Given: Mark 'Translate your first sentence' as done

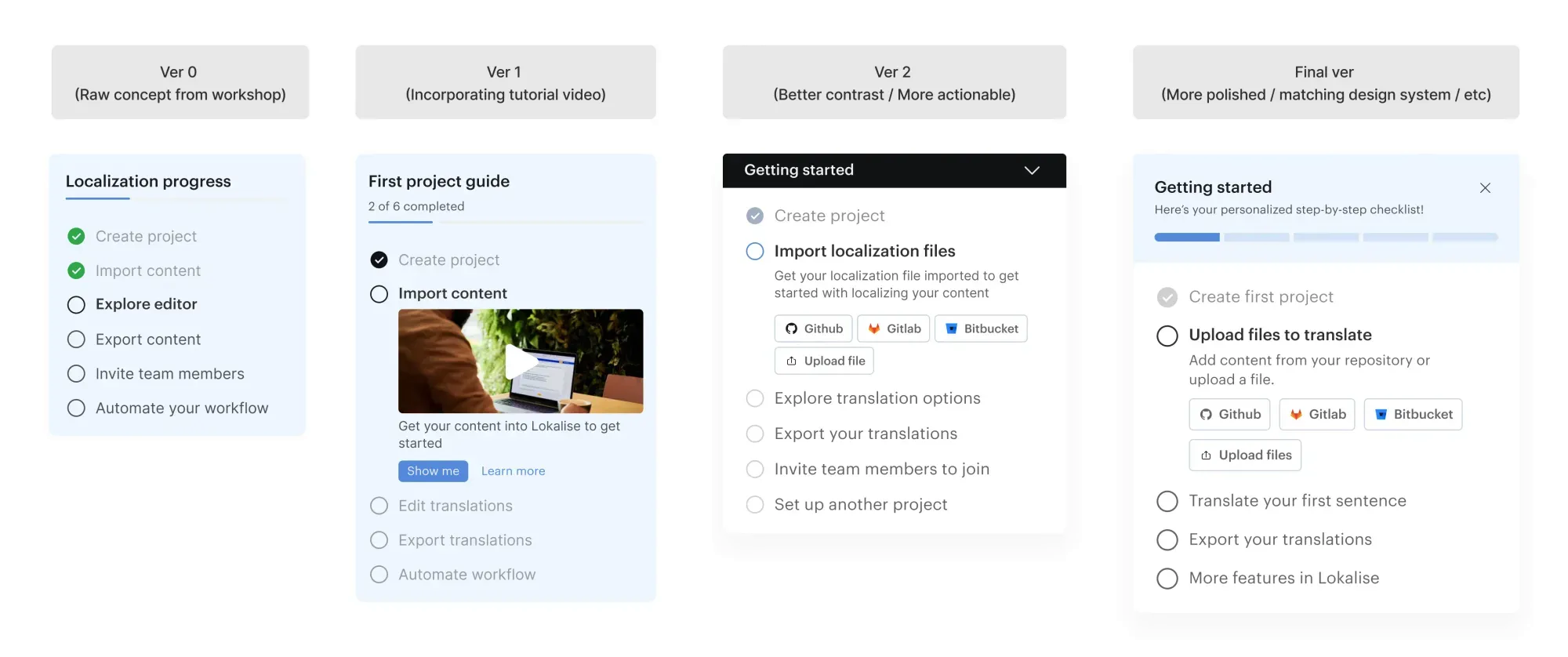Looking at the screenshot, I should coord(1167,502).
